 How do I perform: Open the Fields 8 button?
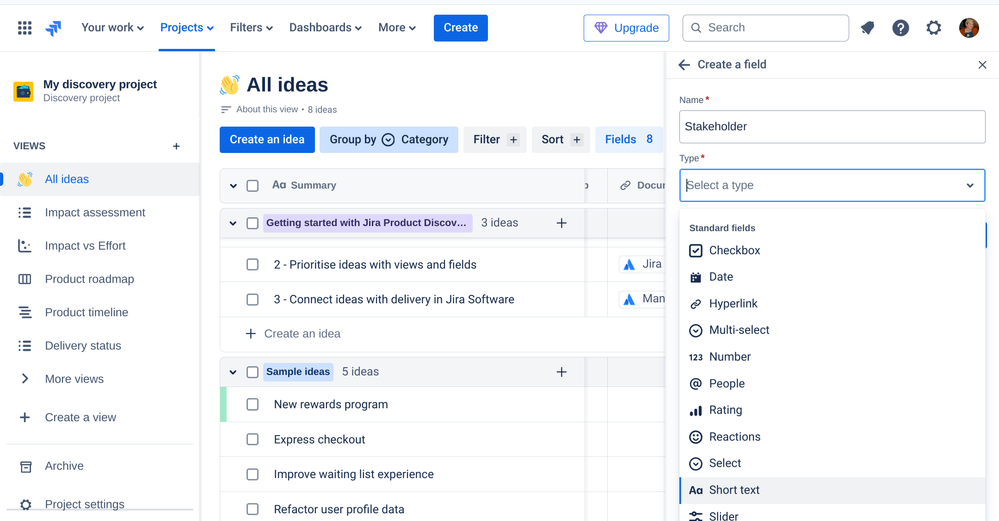(629, 140)
